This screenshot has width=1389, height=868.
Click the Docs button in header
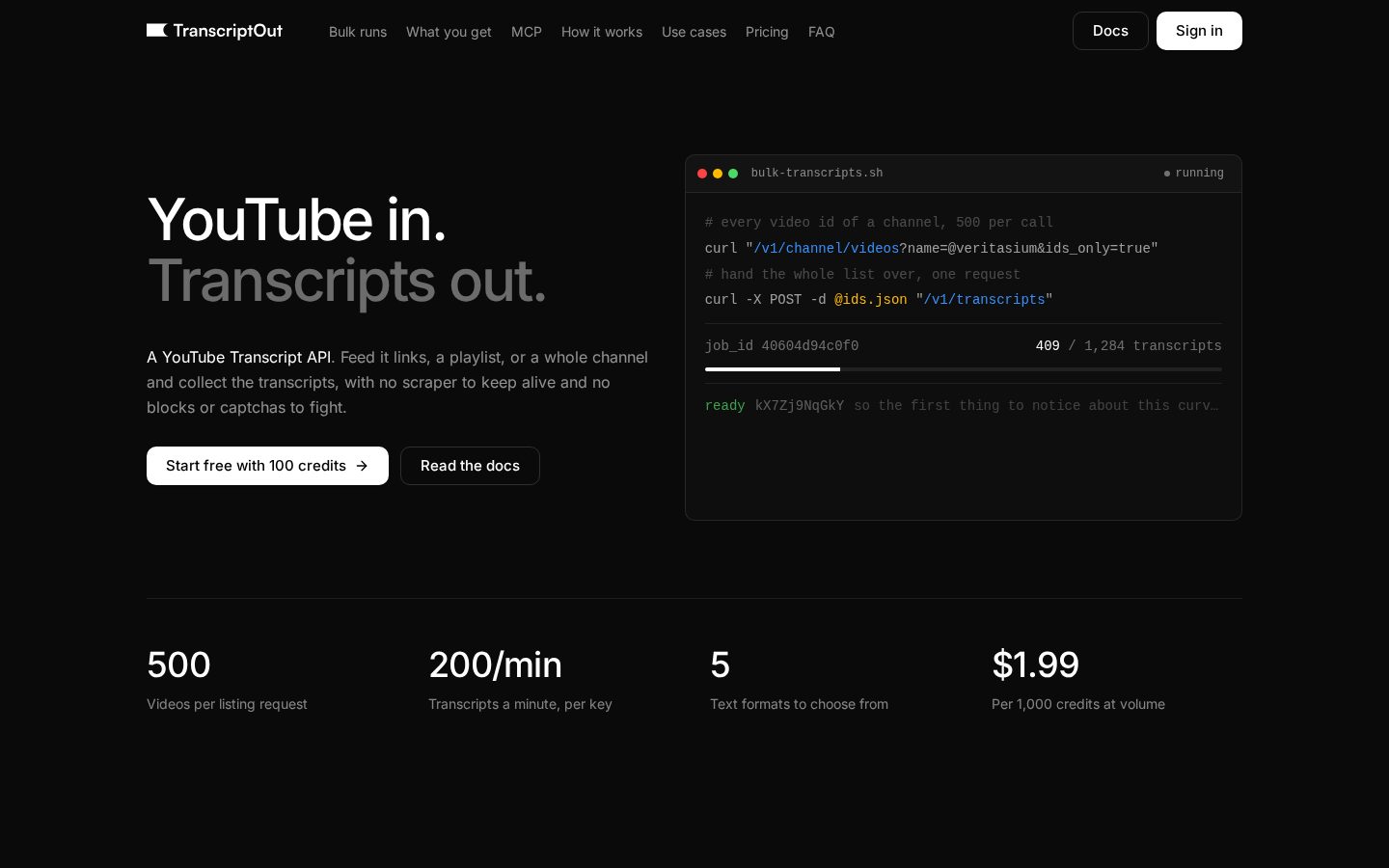[1110, 31]
